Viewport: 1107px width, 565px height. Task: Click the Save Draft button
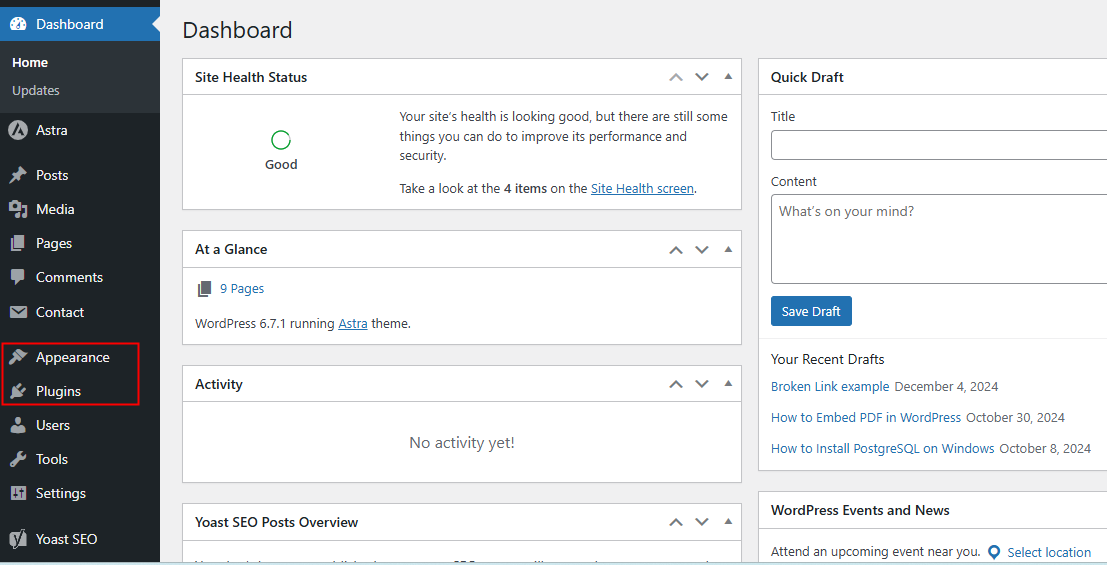(811, 311)
